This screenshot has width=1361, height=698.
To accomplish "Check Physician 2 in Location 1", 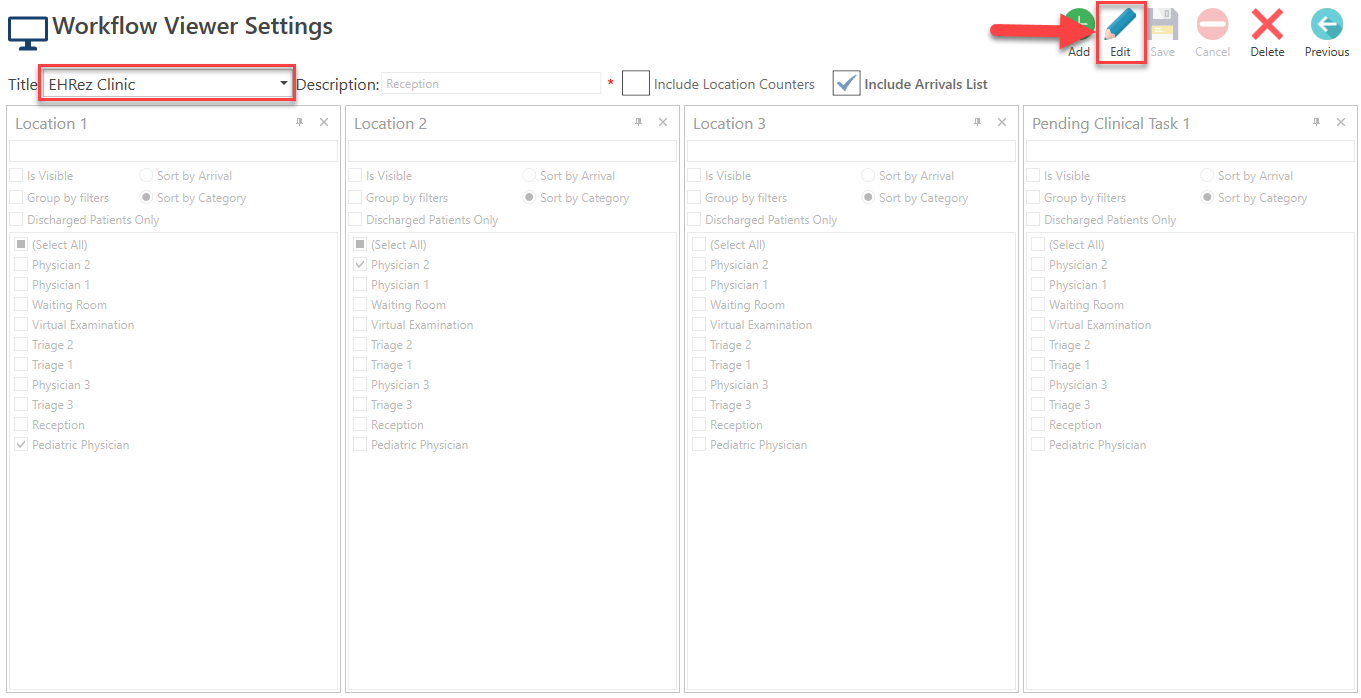I will point(21,265).
